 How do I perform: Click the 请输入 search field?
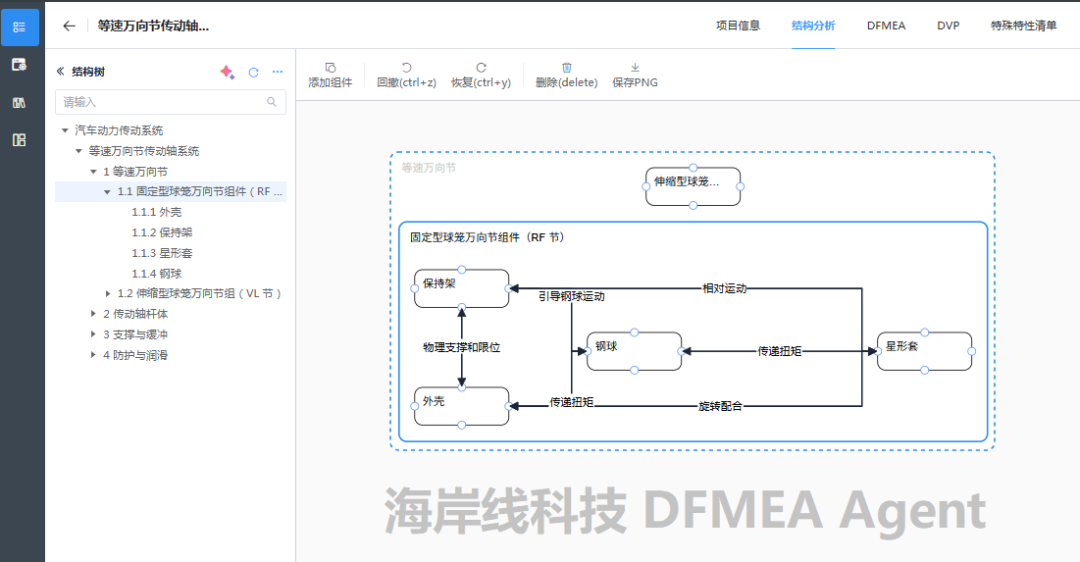tap(170, 102)
